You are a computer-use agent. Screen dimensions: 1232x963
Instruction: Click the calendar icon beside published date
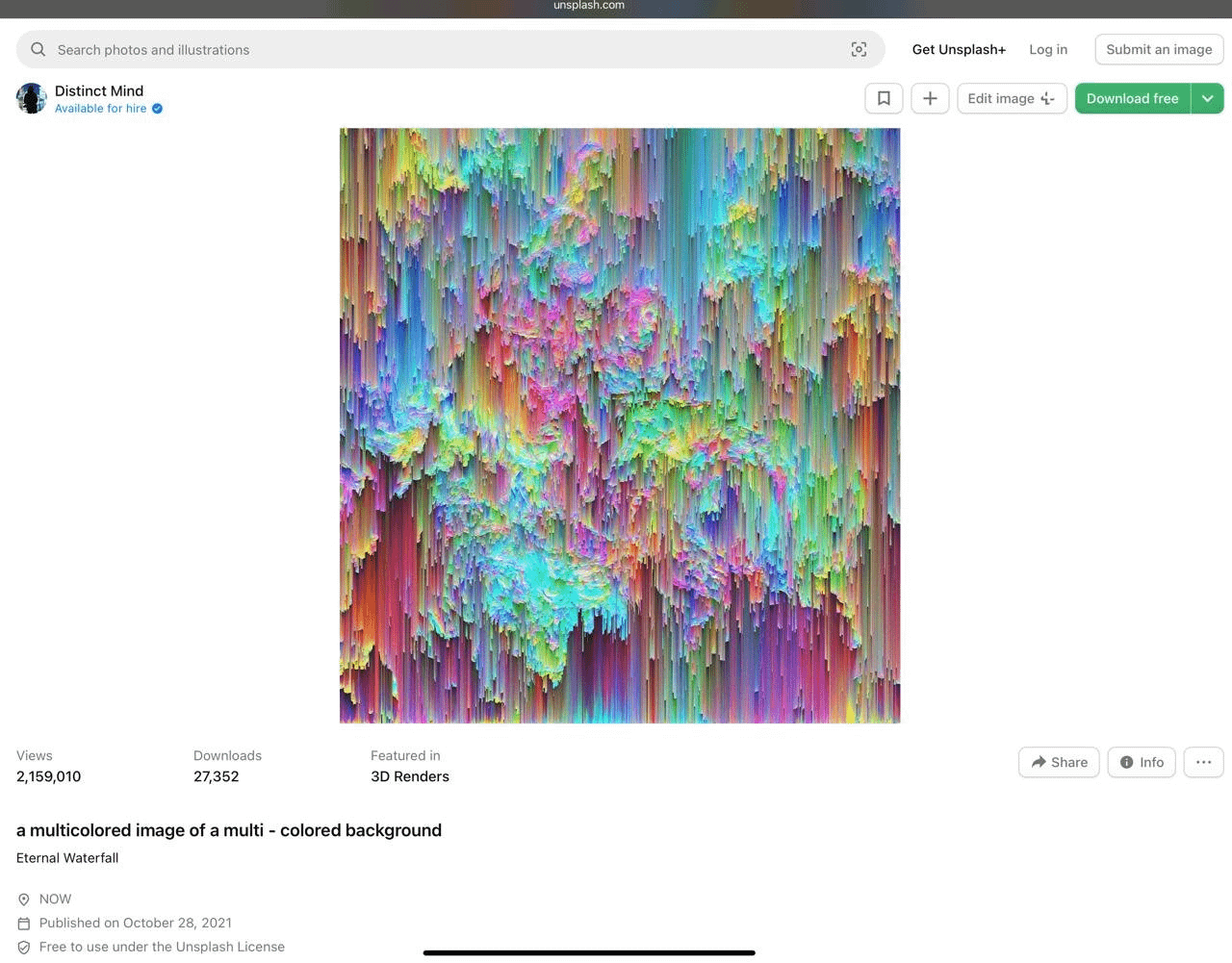(x=24, y=924)
